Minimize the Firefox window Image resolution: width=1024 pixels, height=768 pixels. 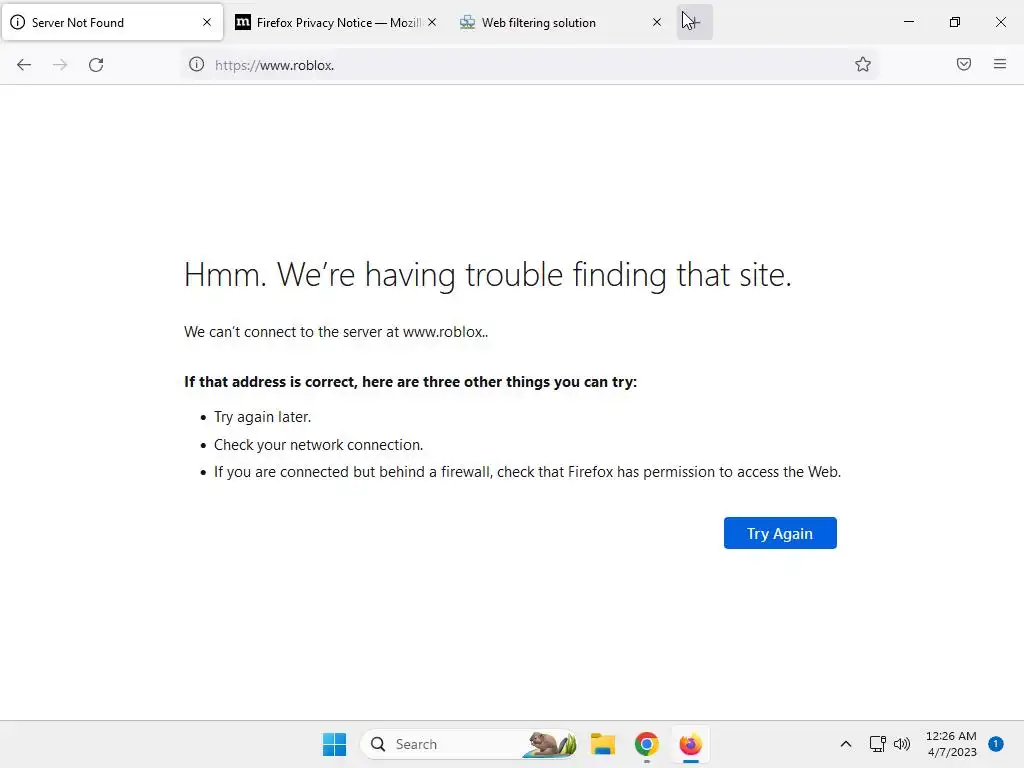tap(908, 22)
